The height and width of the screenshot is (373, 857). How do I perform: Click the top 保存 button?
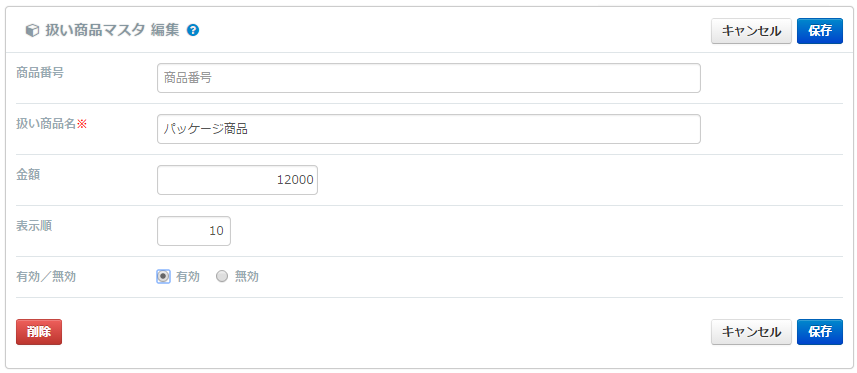[820, 31]
